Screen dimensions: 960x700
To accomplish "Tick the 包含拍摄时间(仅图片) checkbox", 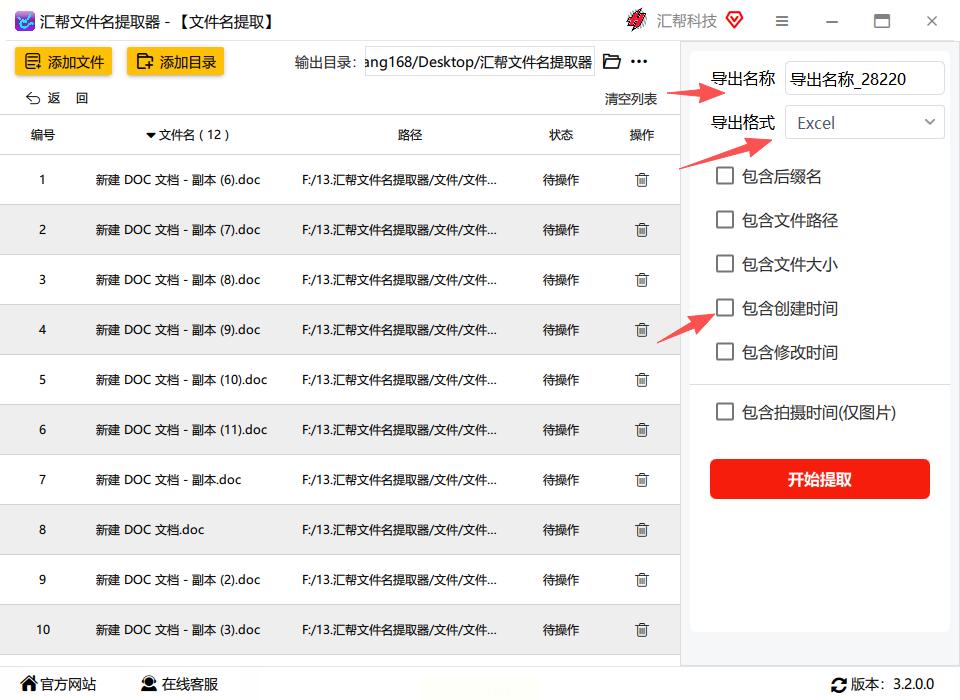I will [x=725, y=411].
